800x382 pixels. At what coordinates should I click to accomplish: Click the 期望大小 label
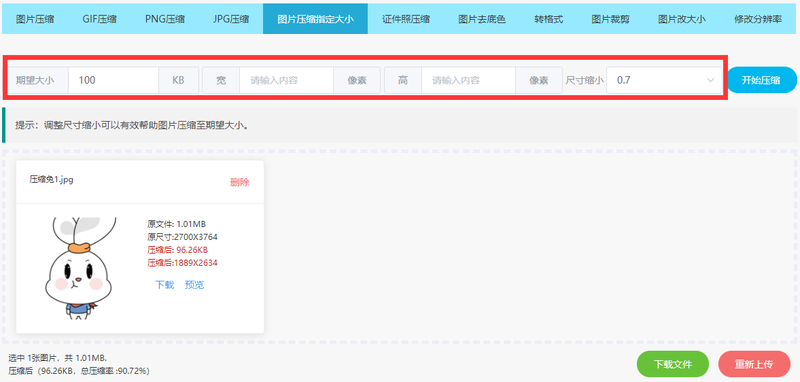[35, 80]
